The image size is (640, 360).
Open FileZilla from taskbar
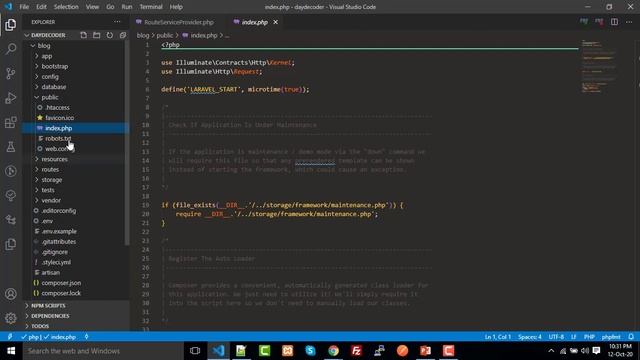tap(356, 351)
